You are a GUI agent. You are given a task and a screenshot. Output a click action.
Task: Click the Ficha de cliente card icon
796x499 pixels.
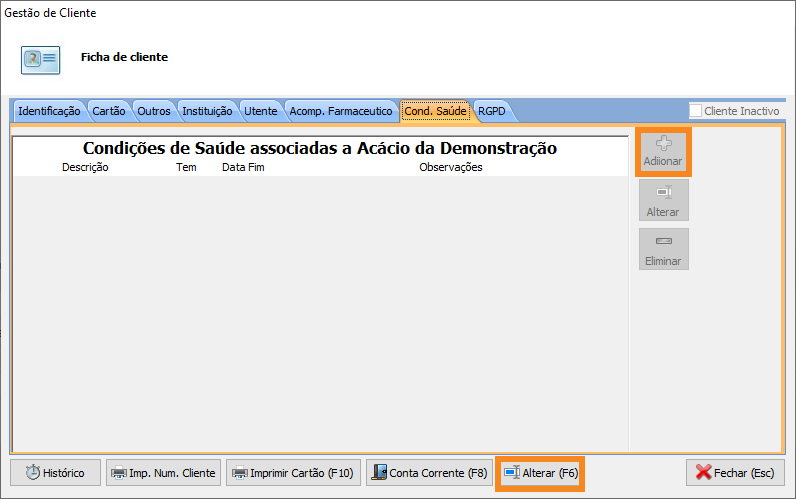point(41,58)
